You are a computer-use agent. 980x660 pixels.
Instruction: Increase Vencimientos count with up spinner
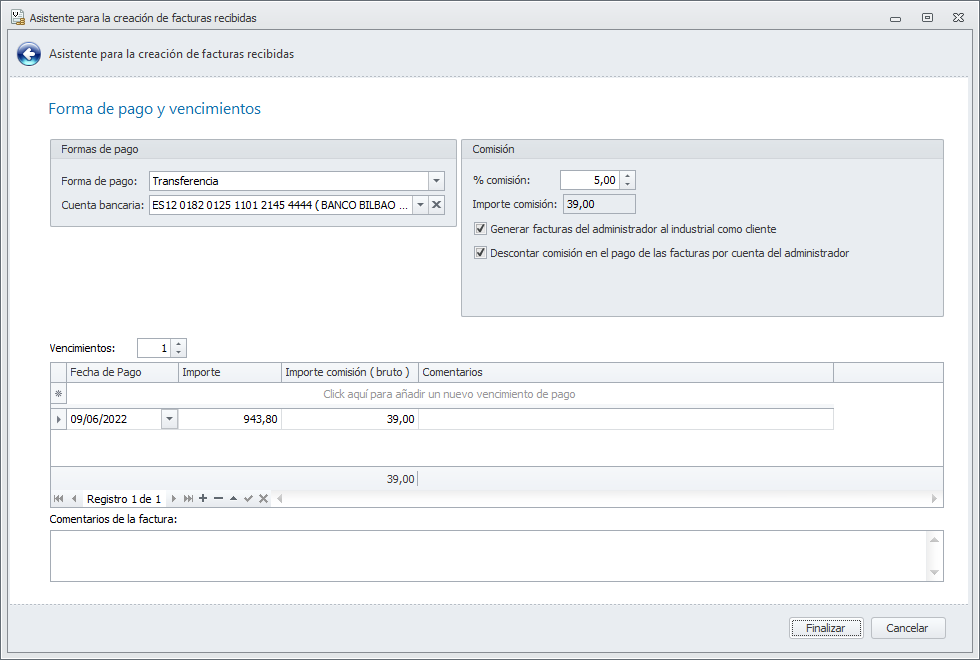tap(179, 344)
